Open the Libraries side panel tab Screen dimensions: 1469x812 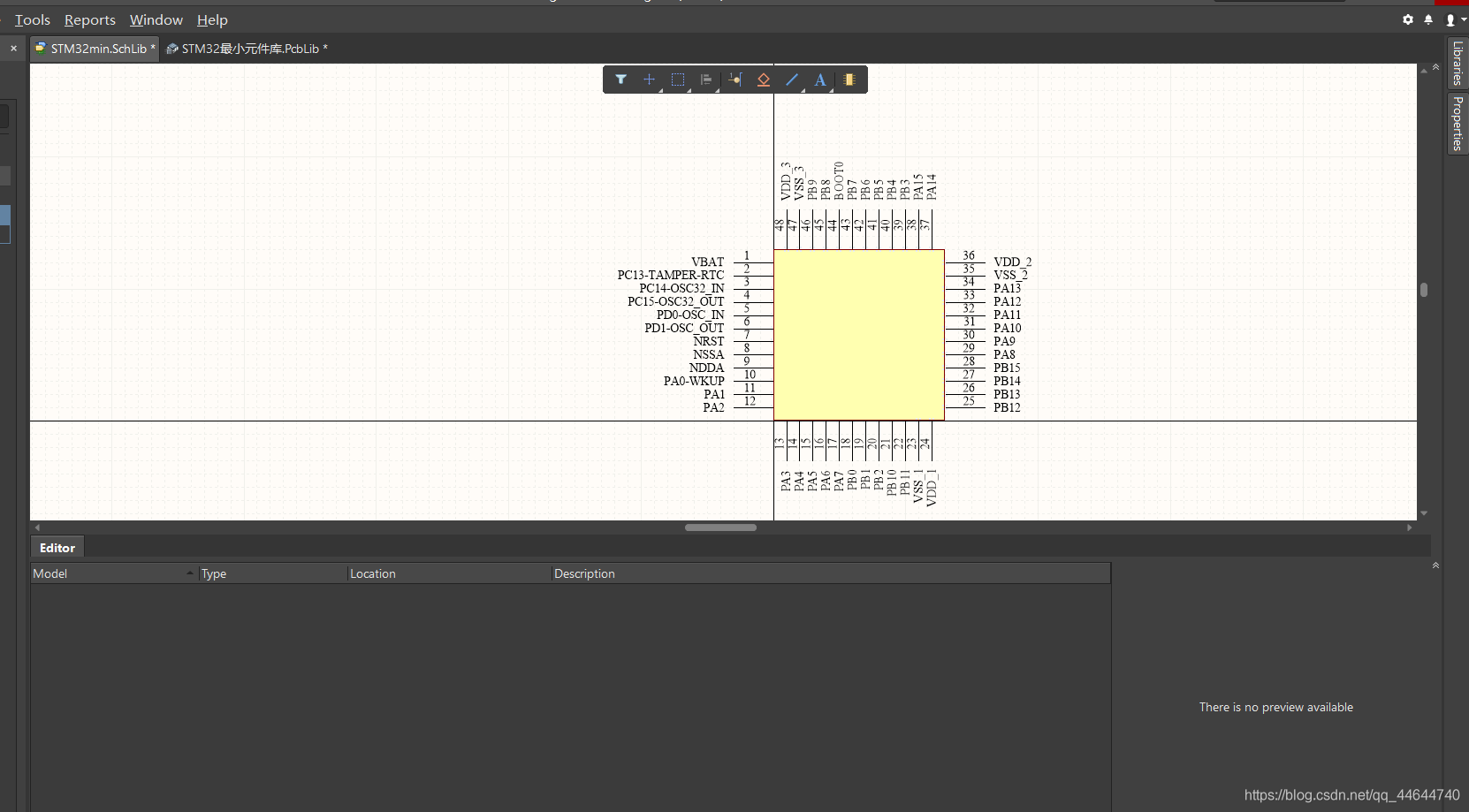(x=1458, y=63)
